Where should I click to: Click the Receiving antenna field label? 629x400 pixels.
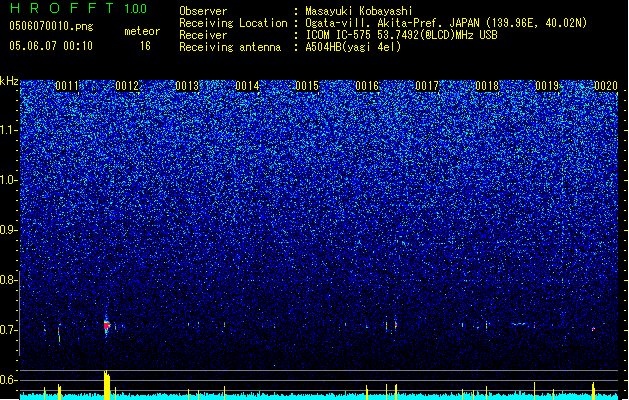point(230,47)
